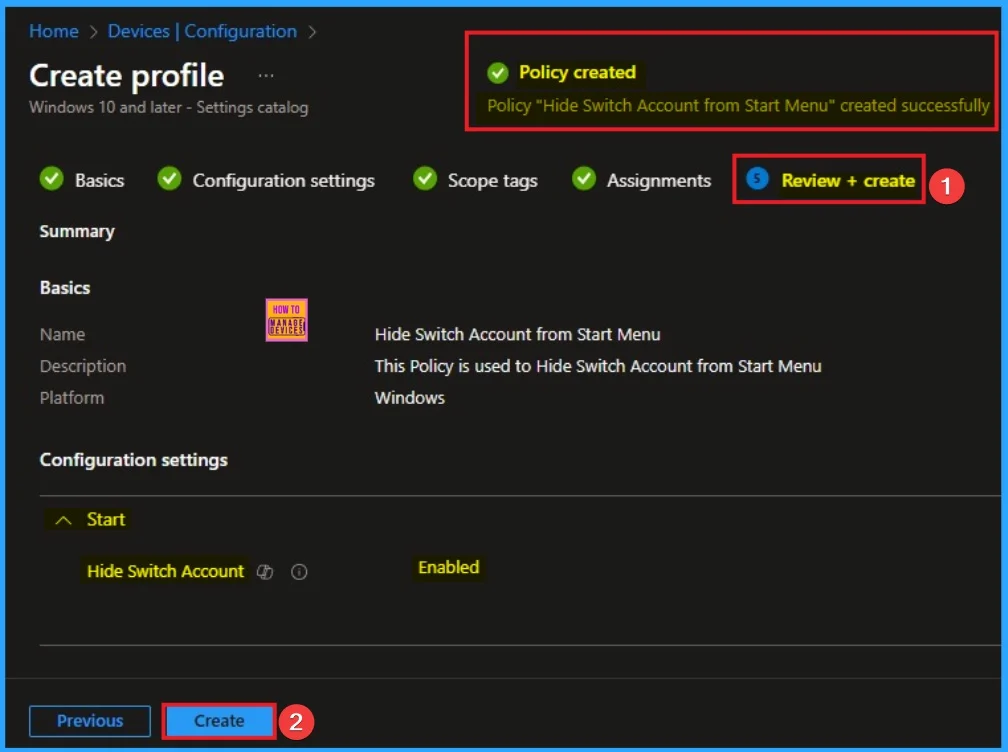Click the policy created successfully message text
The height and width of the screenshot is (752, 1008).
tap(738, 105)
